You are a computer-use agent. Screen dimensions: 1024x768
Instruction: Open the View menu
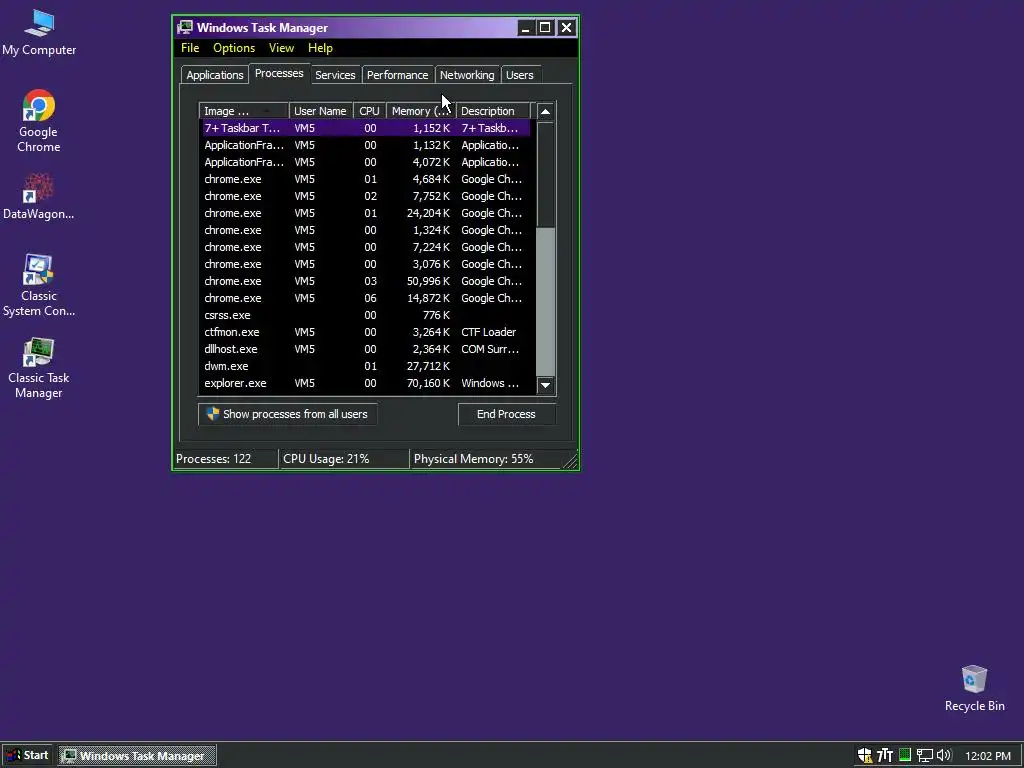[281, 48]
